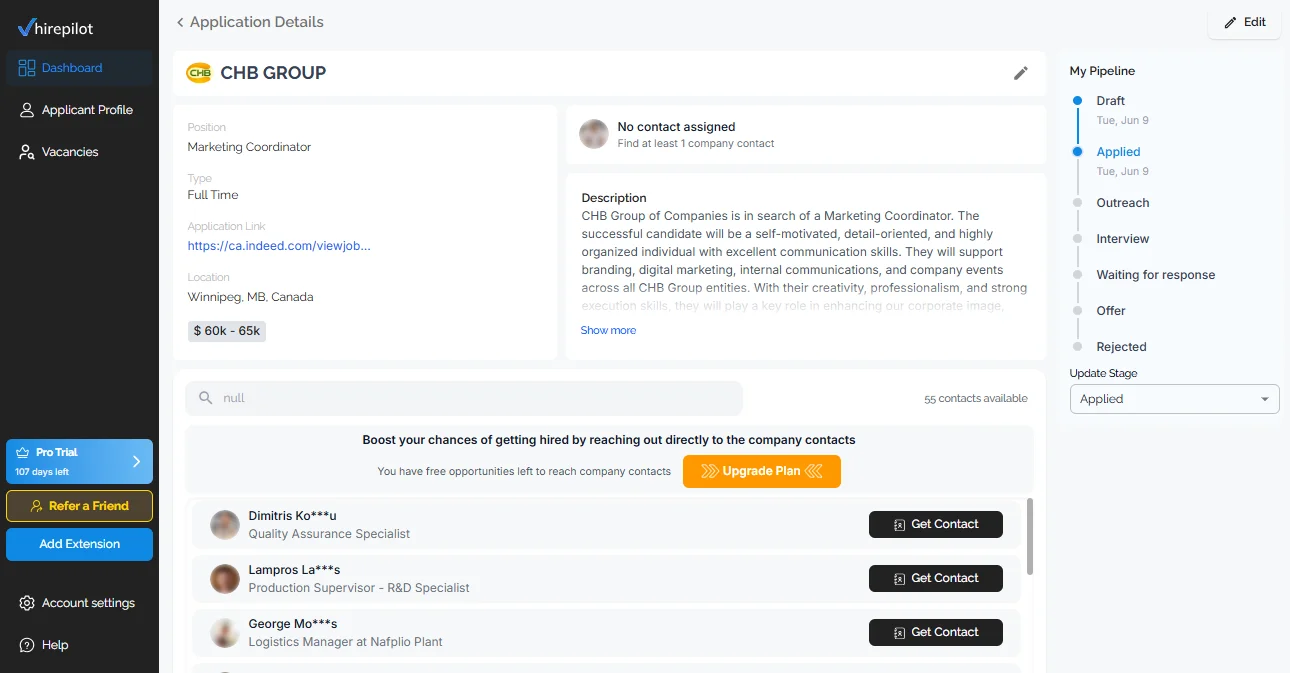
Task: Click Dimitris Ko***u's avatar
Action: (225, 524)
